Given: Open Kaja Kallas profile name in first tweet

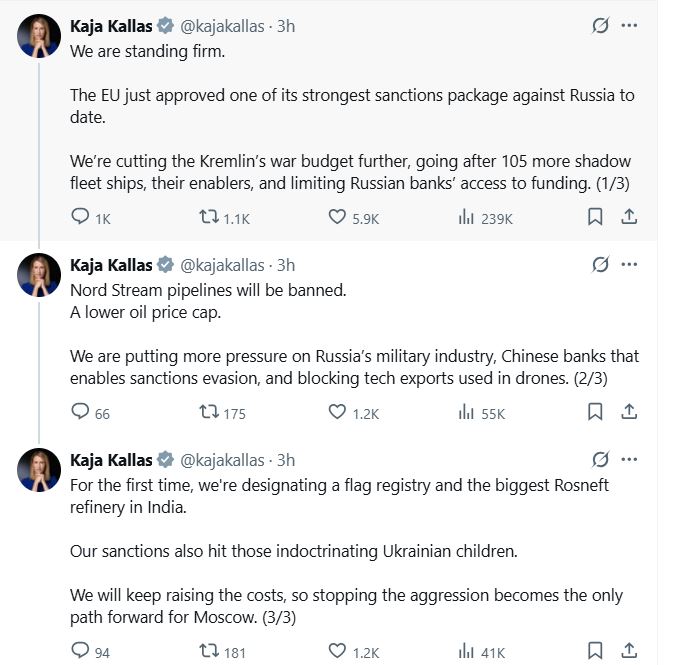Looking at the screenshot, I should (111, 26).
